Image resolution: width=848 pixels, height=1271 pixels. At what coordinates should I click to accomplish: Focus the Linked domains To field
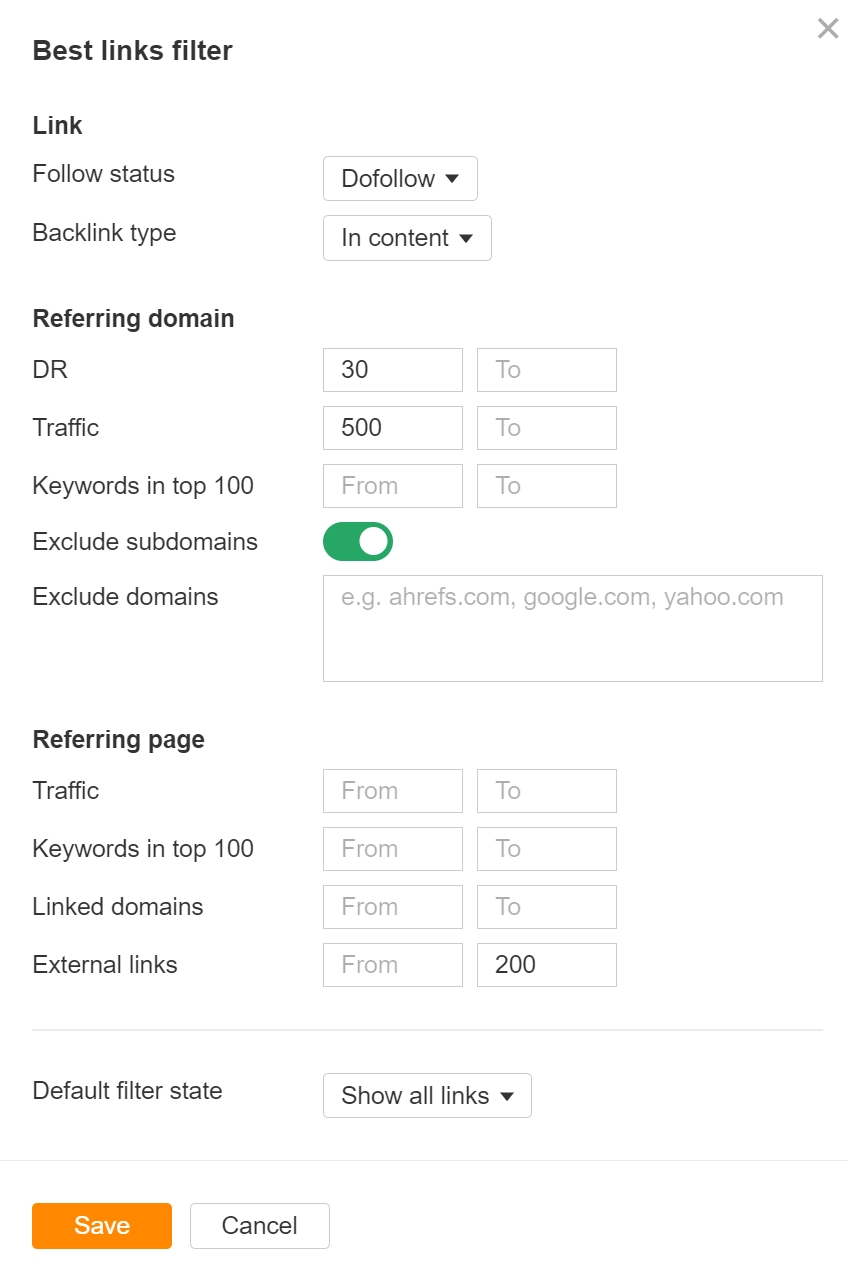(x=547, y=907)
